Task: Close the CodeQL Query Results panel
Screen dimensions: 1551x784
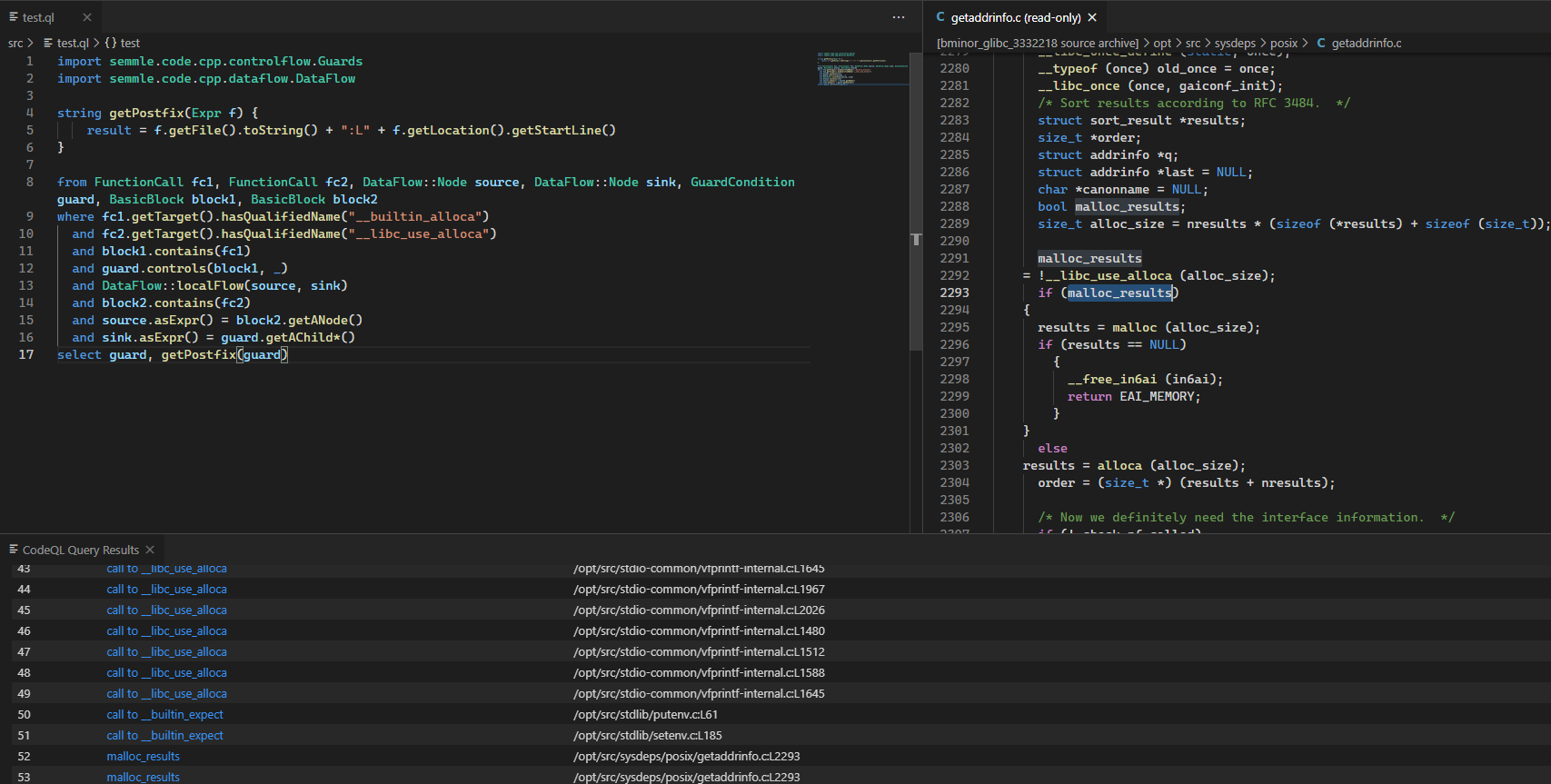Action: pyautogui.click(x=150, y=550)
